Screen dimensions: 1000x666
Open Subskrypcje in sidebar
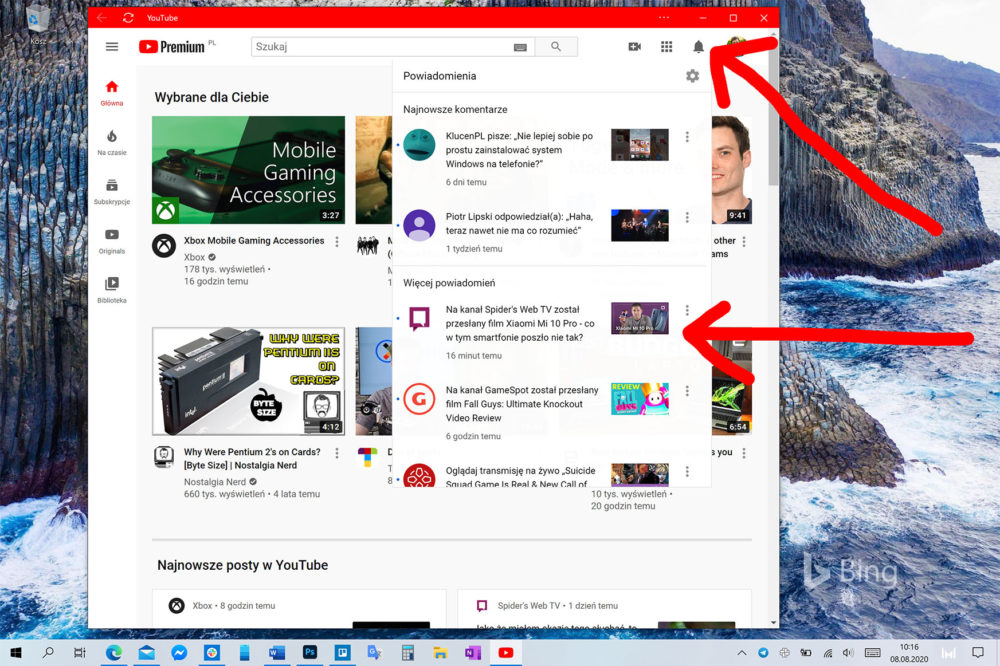tap(112, 192)
